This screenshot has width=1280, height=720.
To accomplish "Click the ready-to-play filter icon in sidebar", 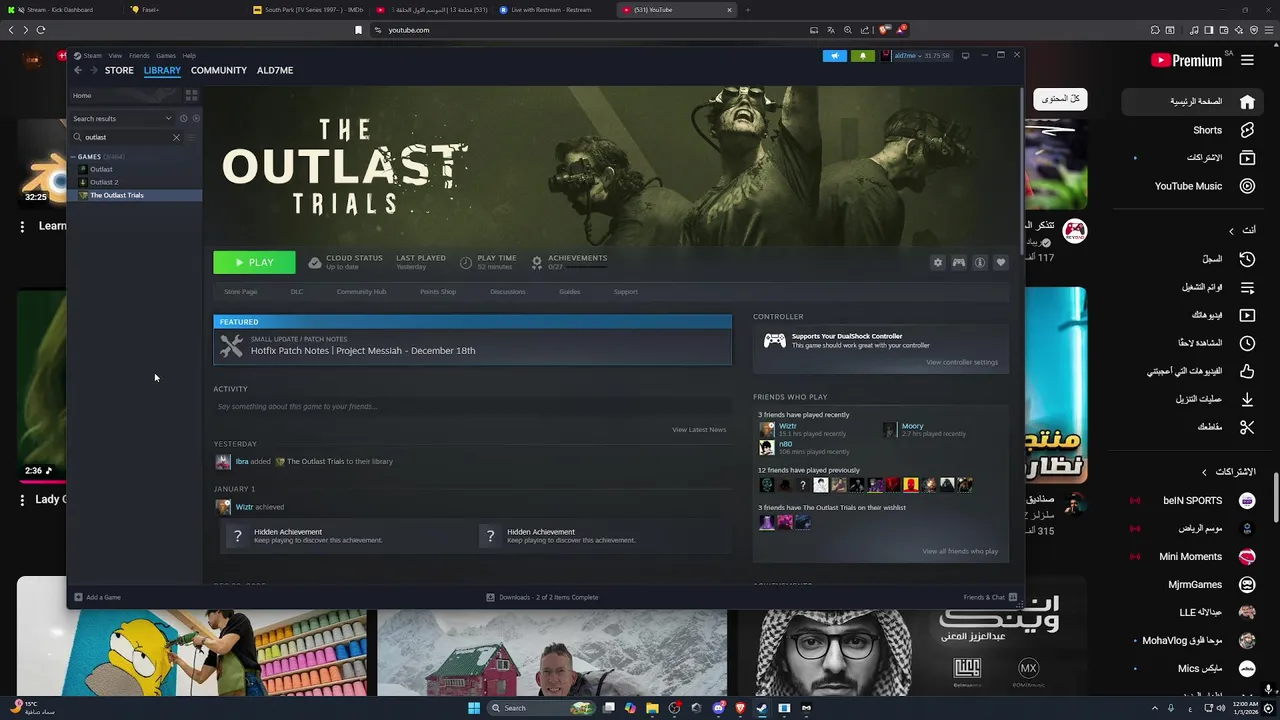I will [196, 118].
